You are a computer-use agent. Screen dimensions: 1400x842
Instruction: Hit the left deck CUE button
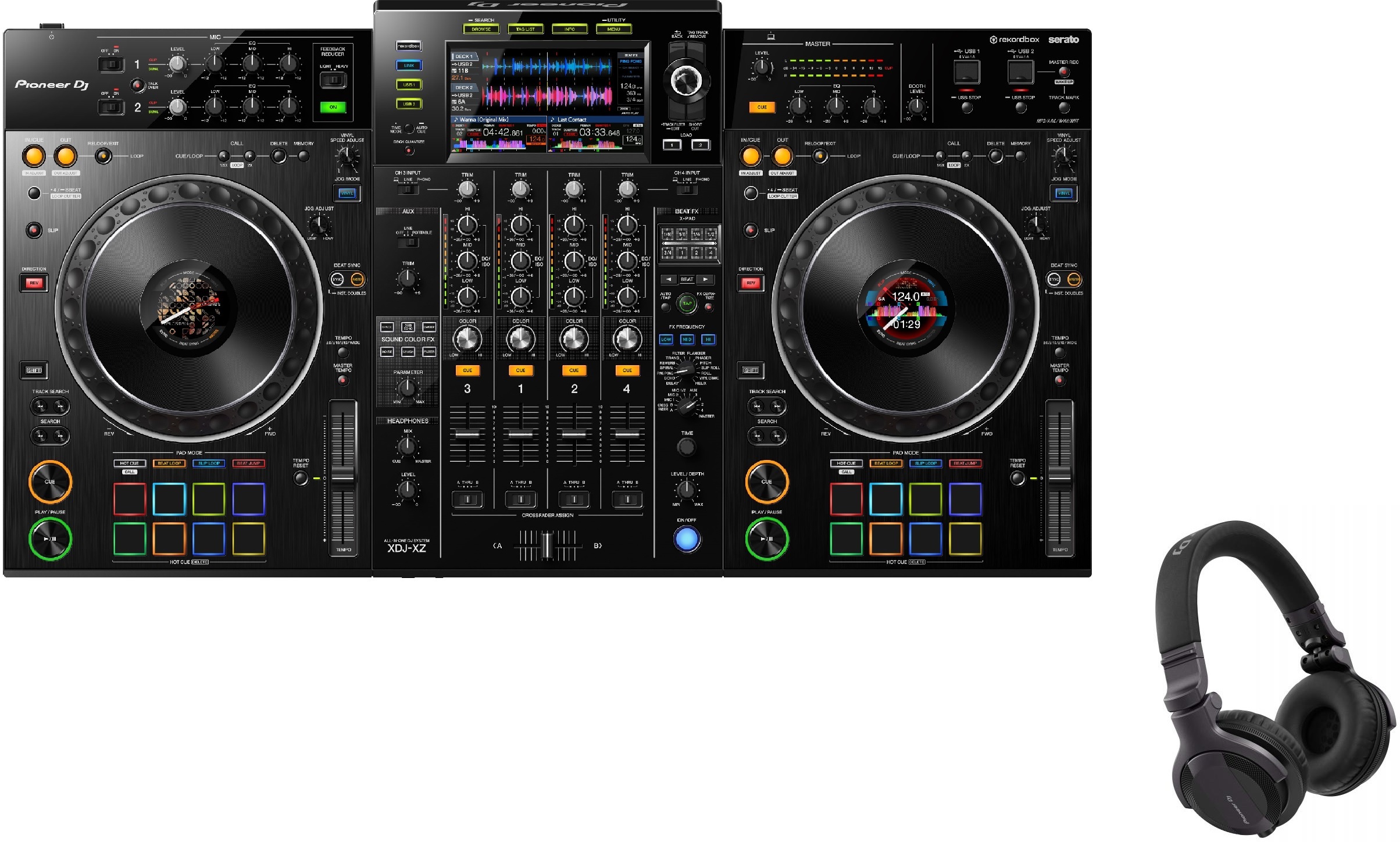[x=50, y=481]
